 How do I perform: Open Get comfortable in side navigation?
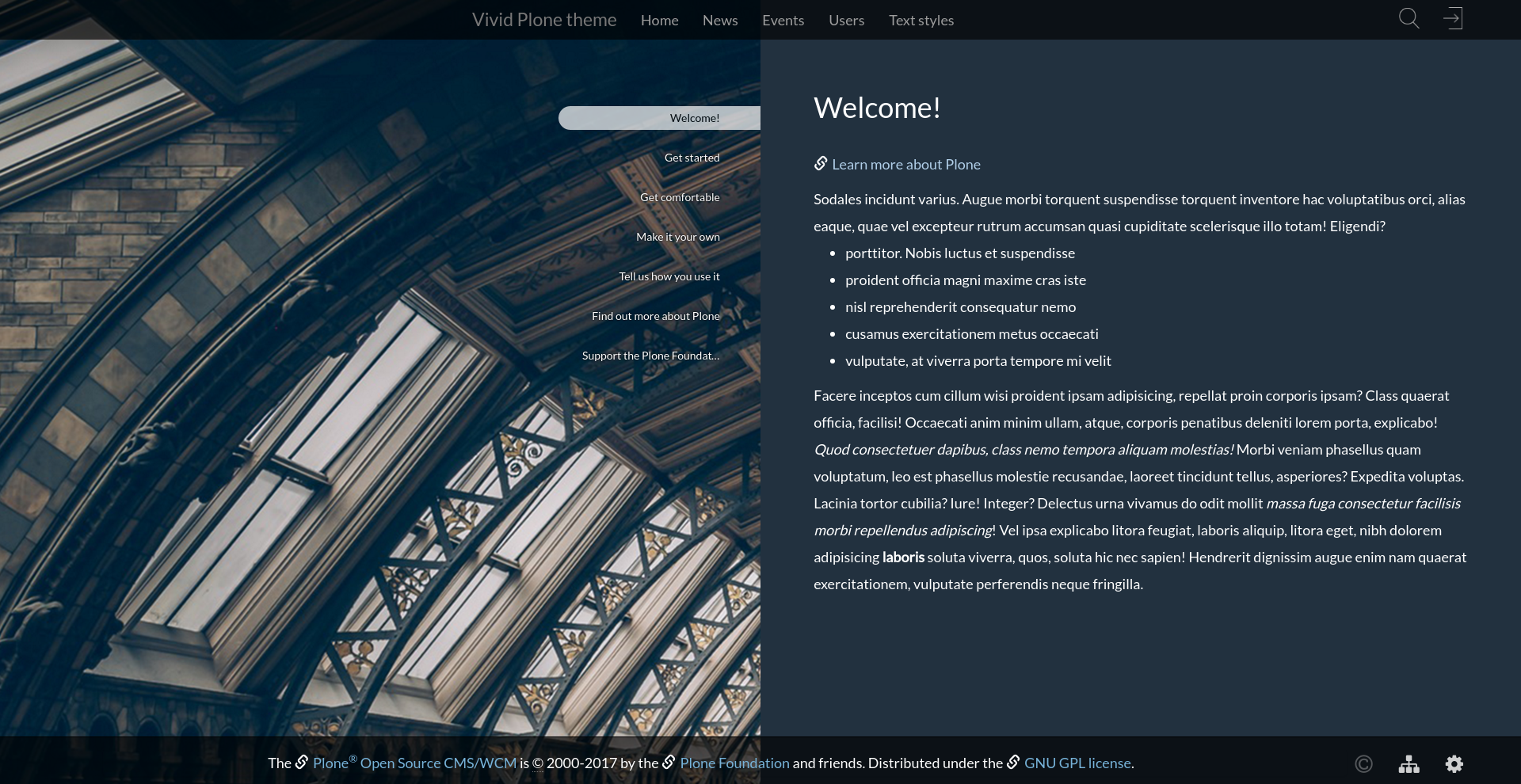point(680,197)
